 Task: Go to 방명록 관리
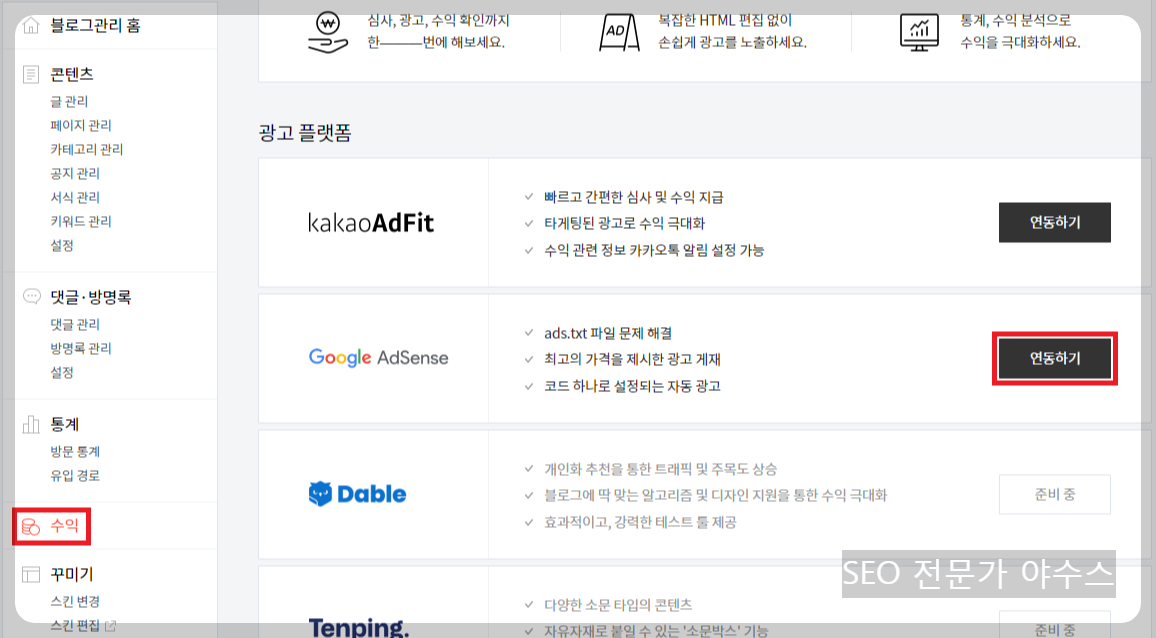point(81,348)
